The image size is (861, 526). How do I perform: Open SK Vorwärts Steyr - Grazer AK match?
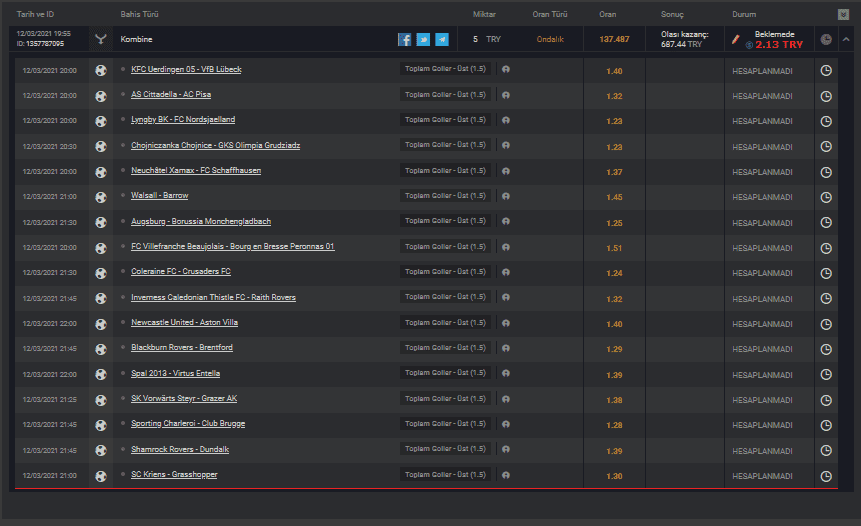click(184, 399)
